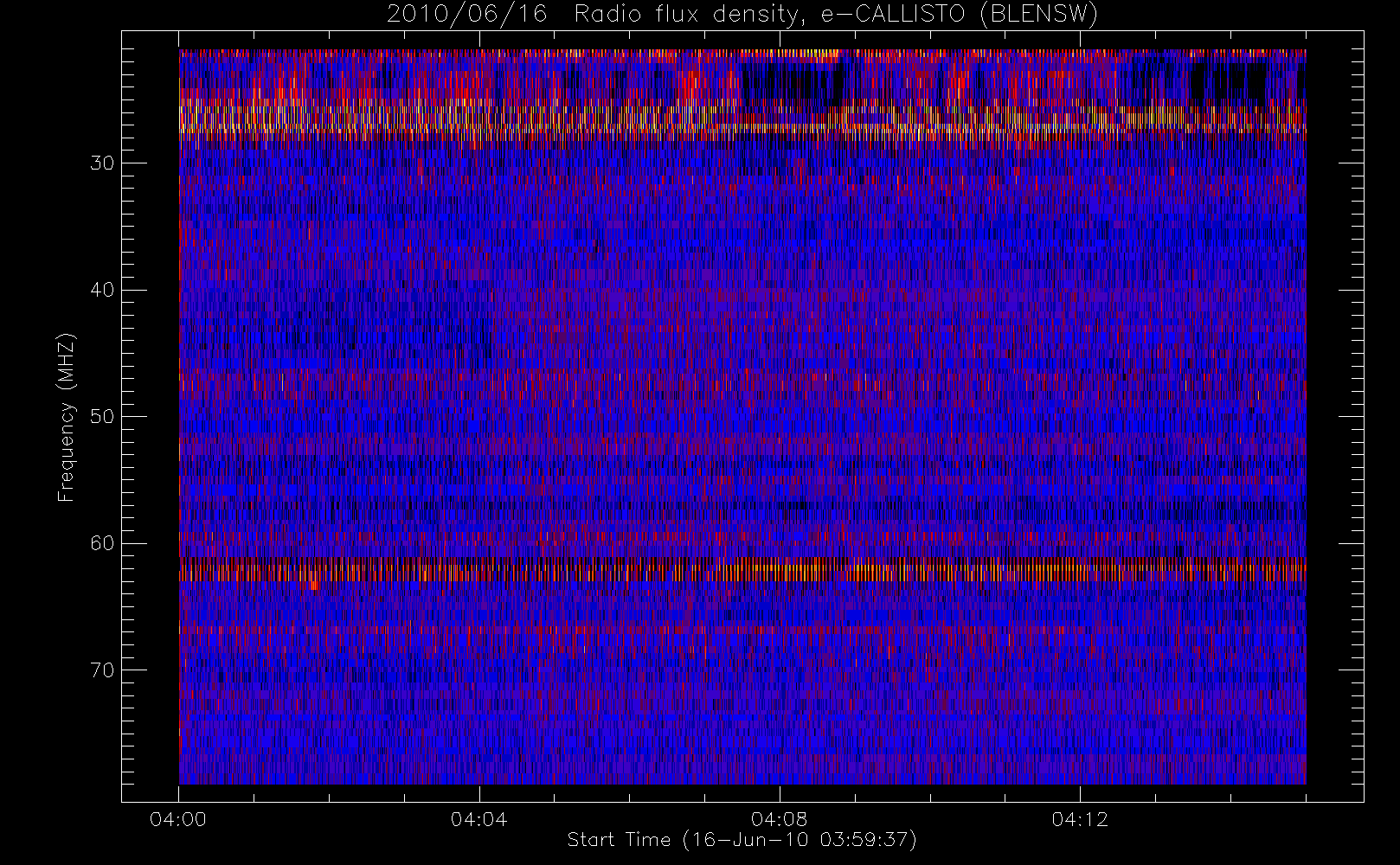The width and height of the screenshot is (1400, 865).
Task: Click the 60 frequency tick label
Action: click(102, 543)
